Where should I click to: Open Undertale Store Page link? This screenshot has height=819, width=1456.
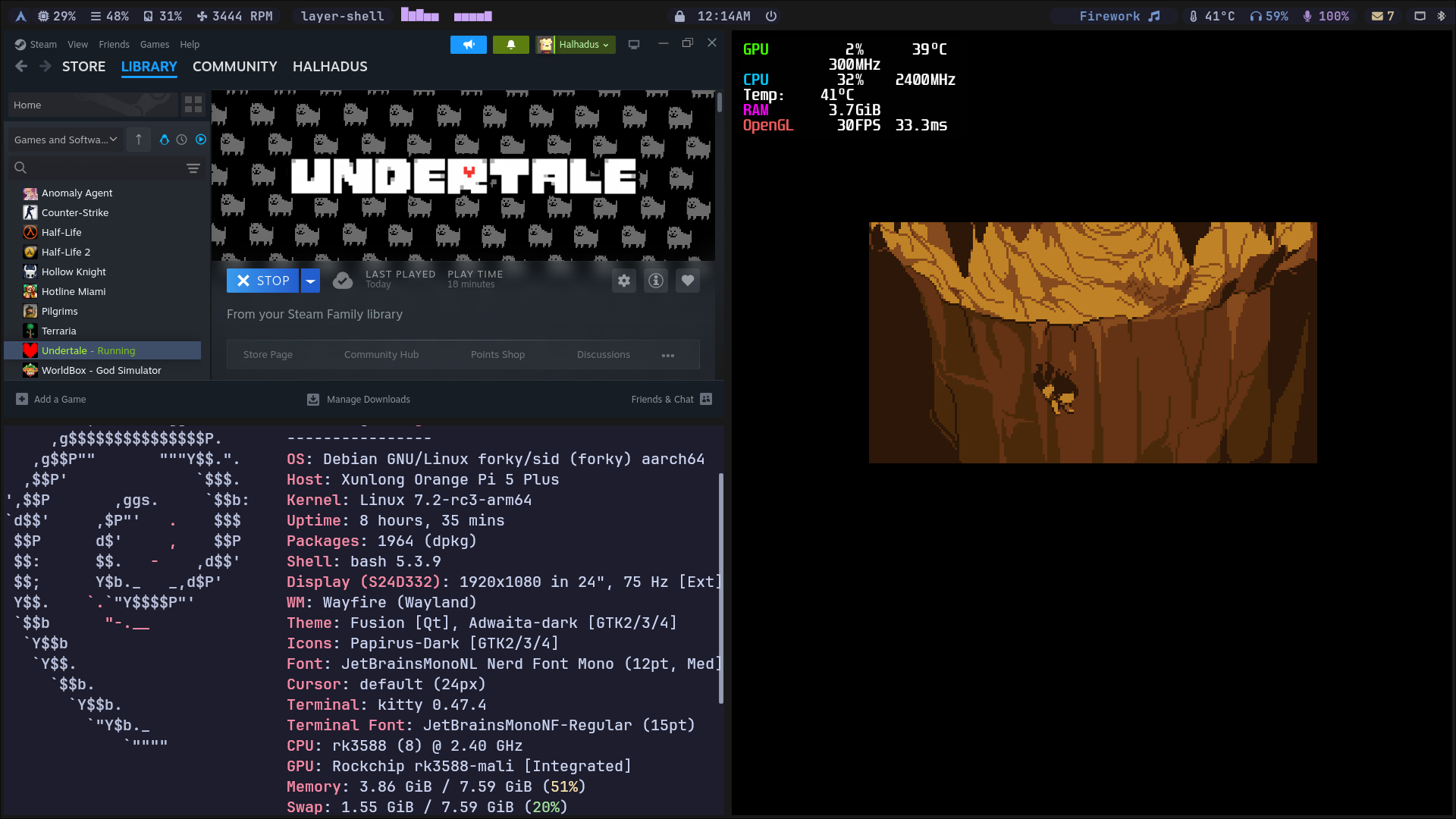[x=268, y=355]
